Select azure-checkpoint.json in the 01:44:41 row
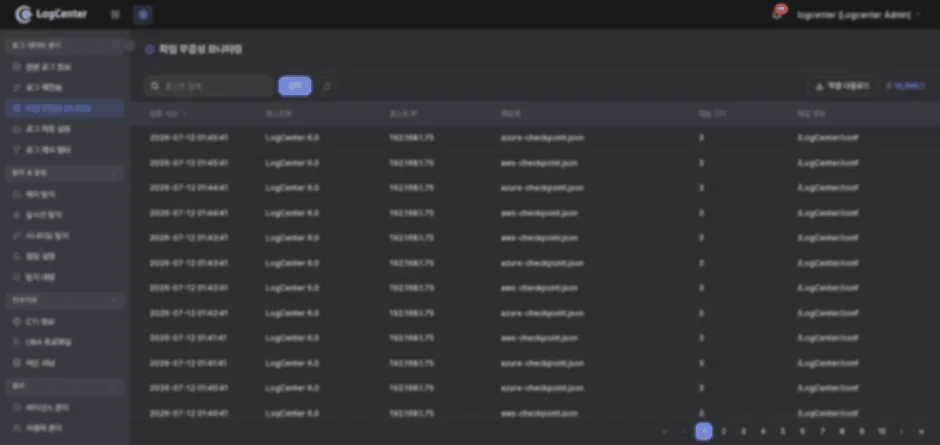 tap(542, 188)
